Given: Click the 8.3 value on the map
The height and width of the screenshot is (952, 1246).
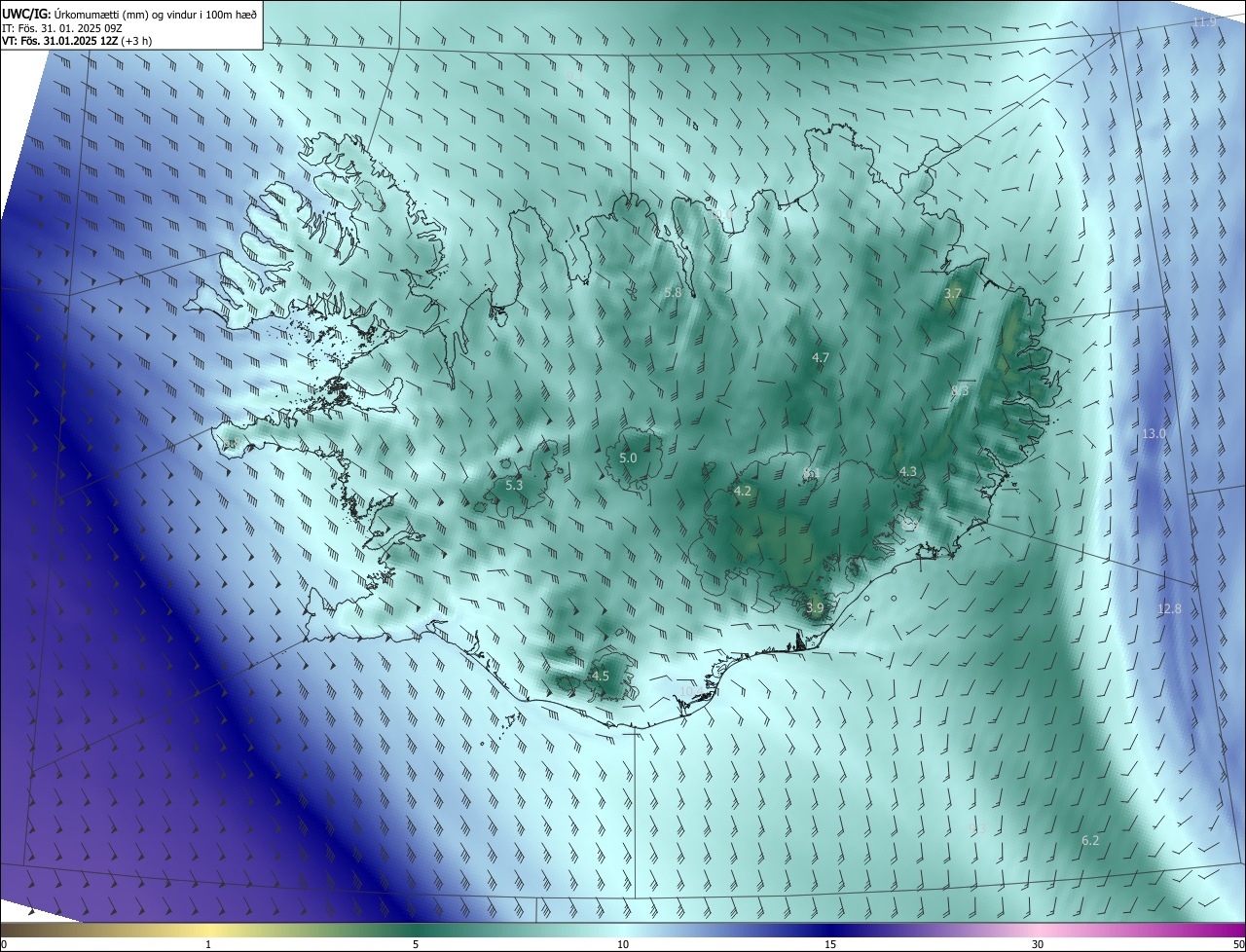Looking at the screenshot, I should [960, 390].
